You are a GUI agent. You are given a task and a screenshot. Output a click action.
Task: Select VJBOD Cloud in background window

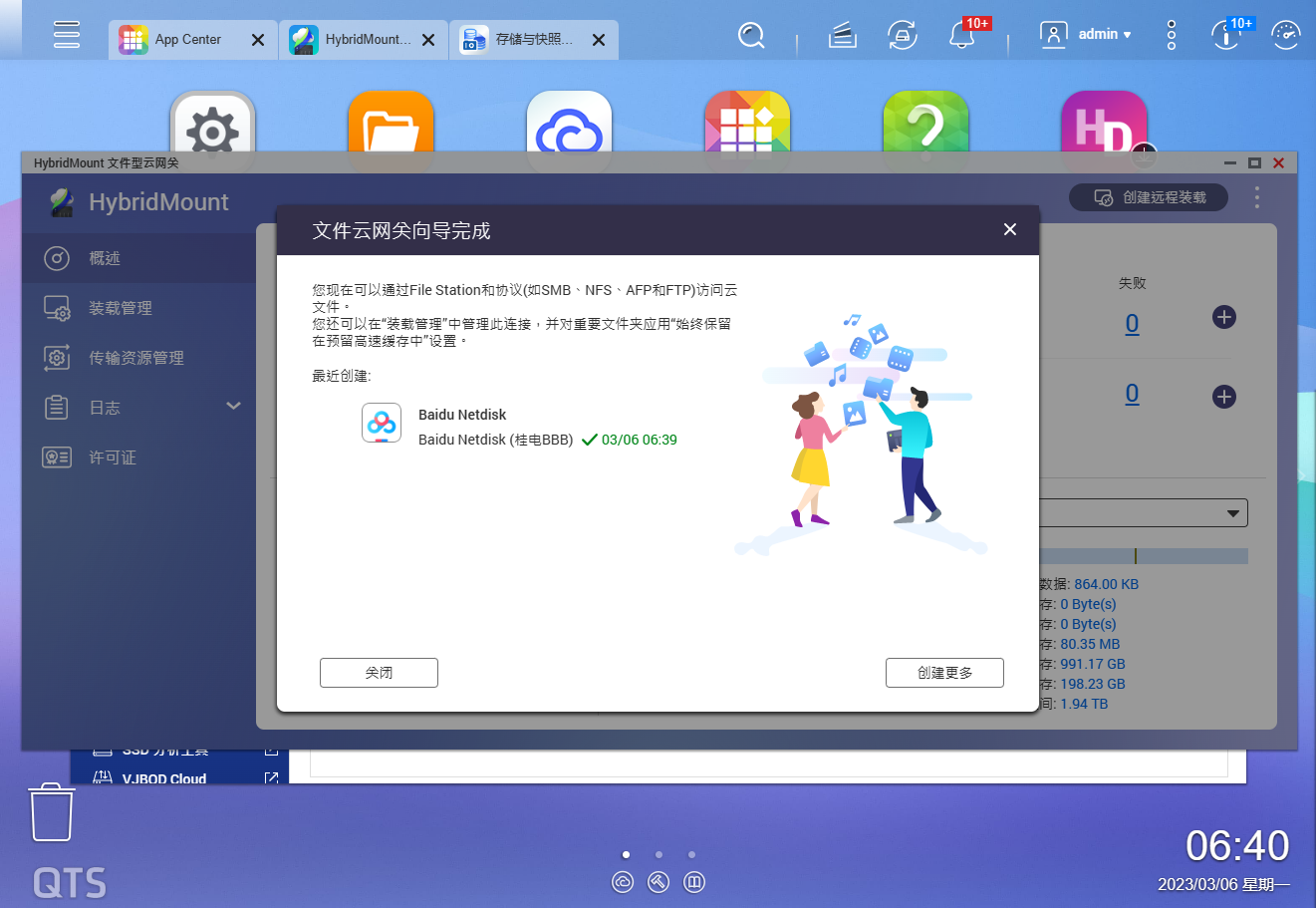pyautogui.click(x=164, y=778)
